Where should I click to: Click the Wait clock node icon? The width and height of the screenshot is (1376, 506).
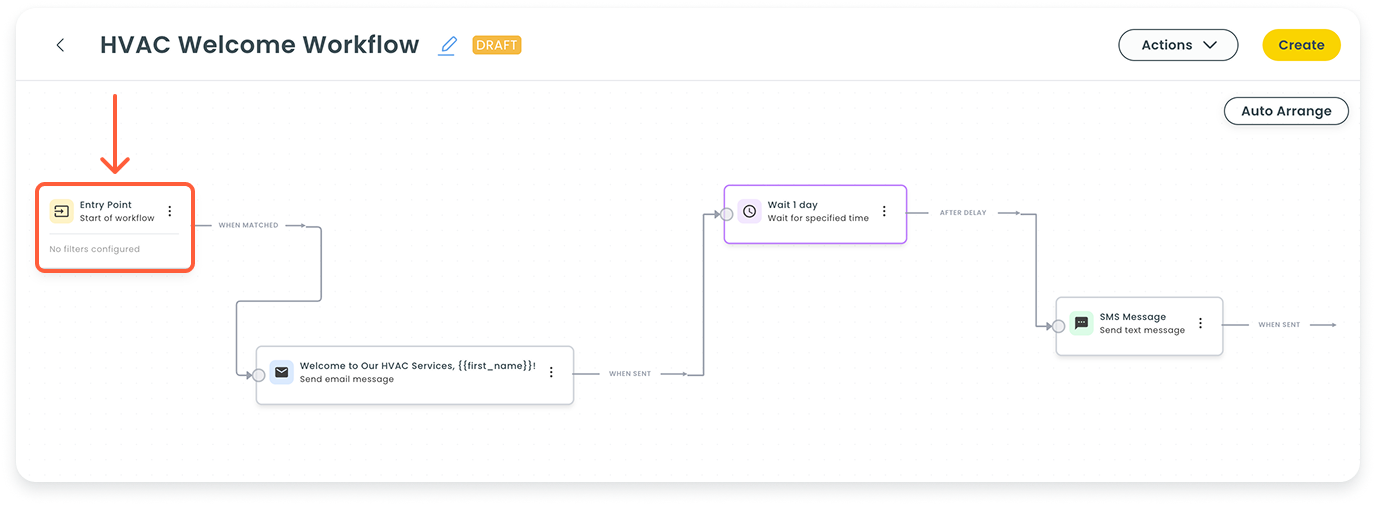[749, 211]
